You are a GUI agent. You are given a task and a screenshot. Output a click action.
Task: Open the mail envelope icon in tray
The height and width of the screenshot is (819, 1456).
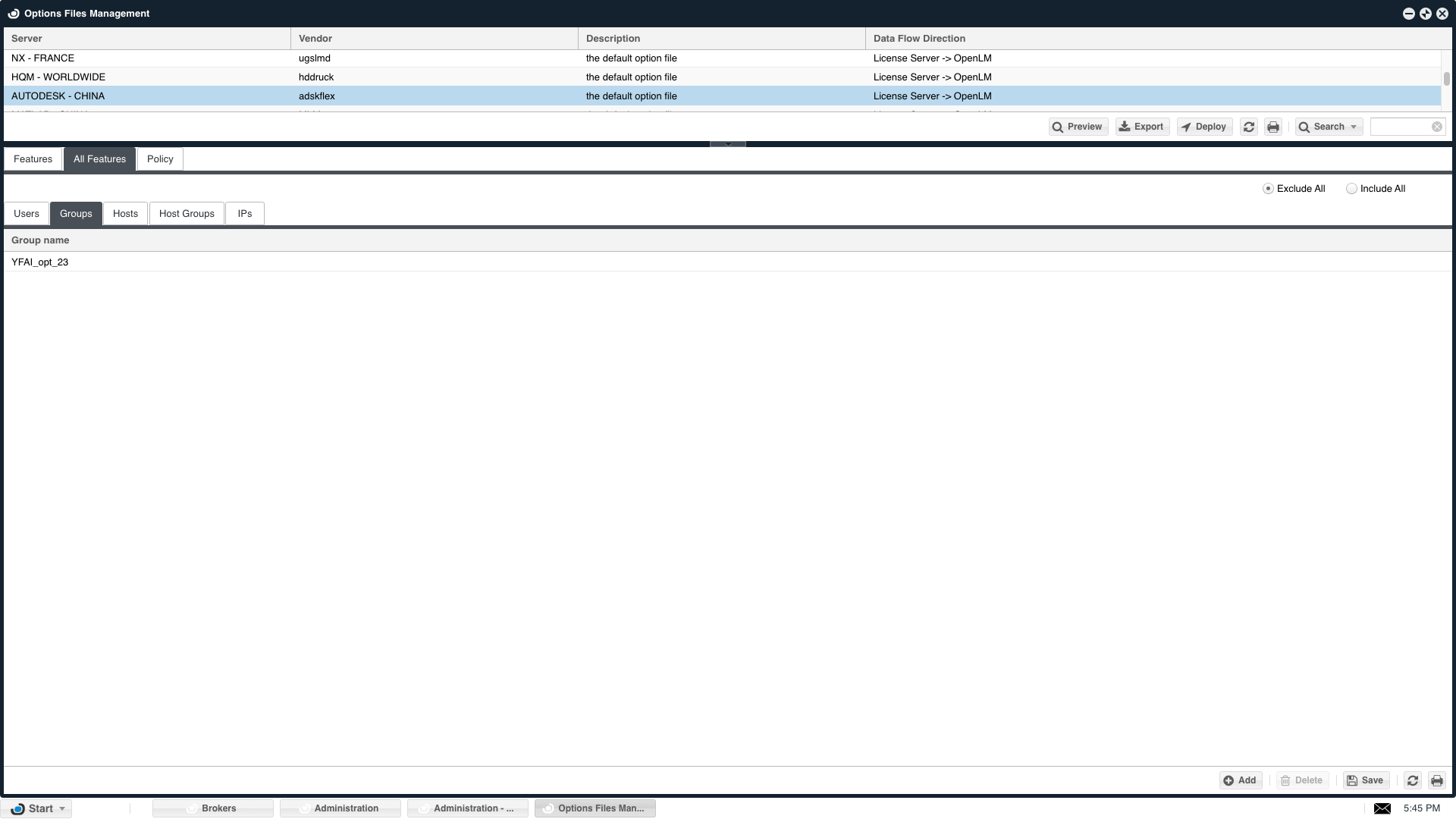[1382, 808]
